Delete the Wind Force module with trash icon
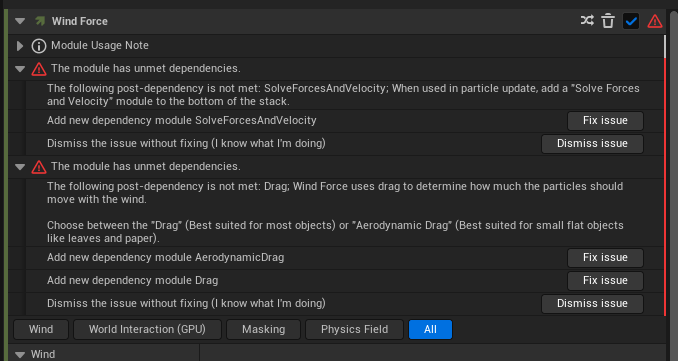678x361 pixels. tap(608, 21)
